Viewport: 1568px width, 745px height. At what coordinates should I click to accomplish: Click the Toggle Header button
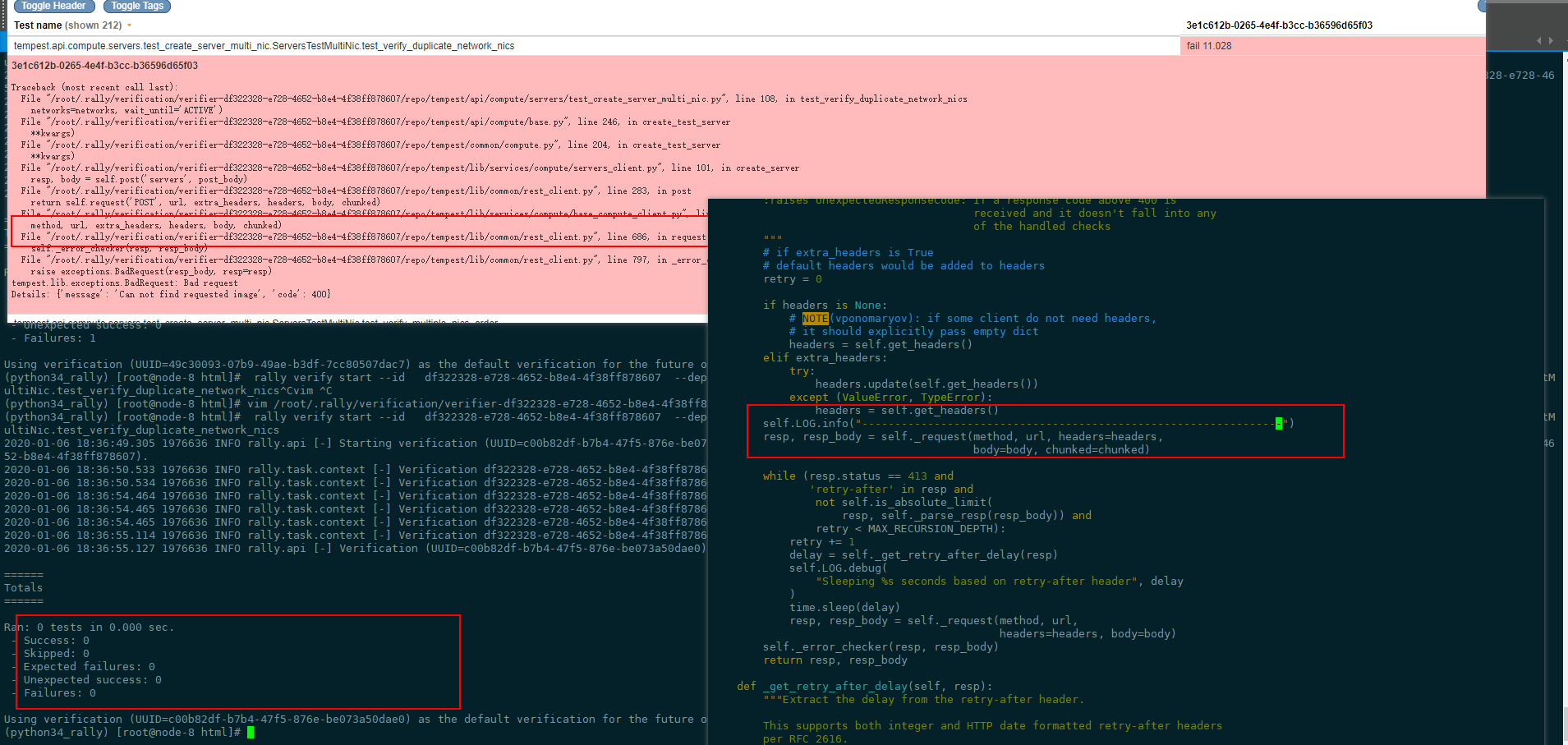[54, 6]
